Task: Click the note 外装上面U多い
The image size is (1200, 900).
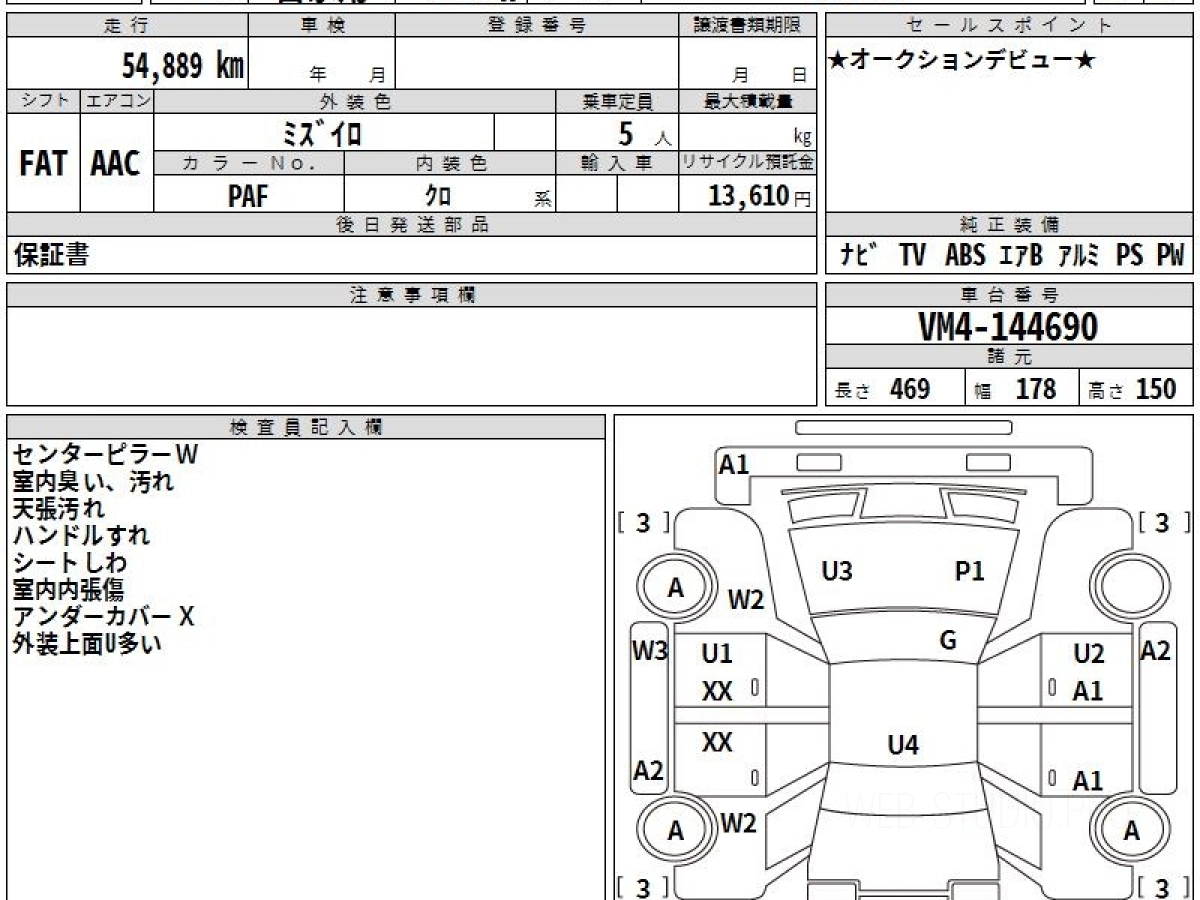Action: [x=88, y=644]
